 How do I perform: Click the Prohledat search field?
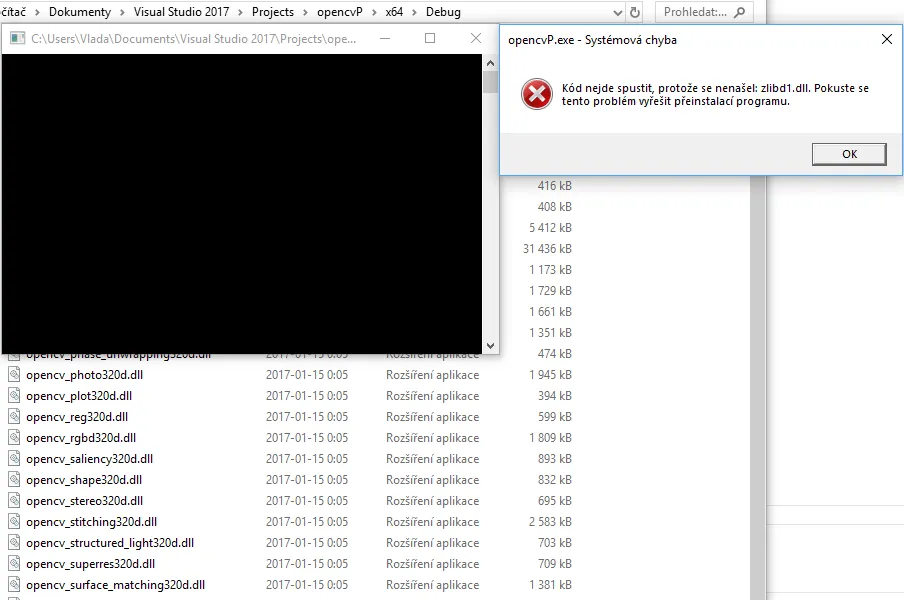click(x=703, y=12)
